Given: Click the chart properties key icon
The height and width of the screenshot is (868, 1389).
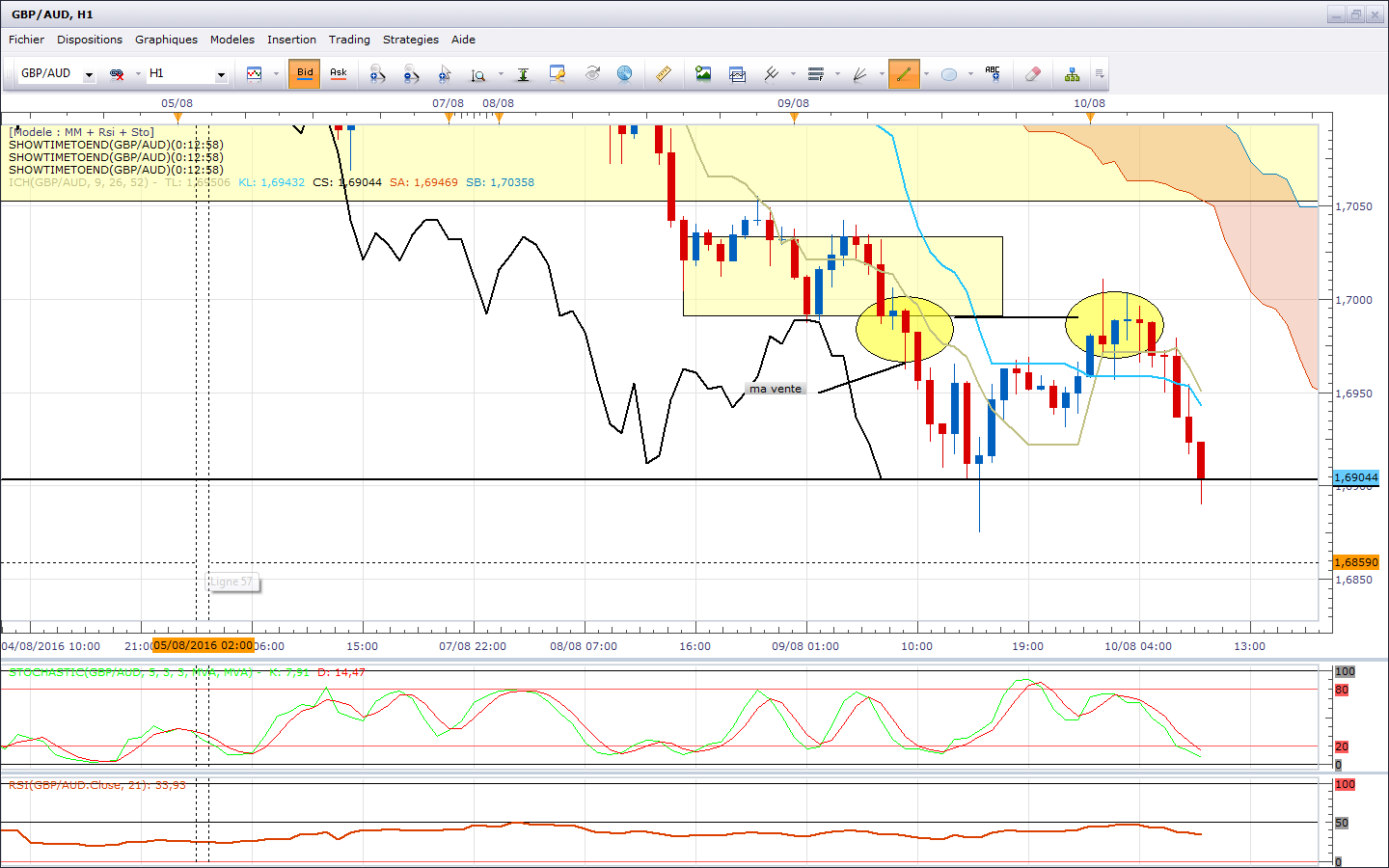Looking at the screenshot, I should (558, 73).
